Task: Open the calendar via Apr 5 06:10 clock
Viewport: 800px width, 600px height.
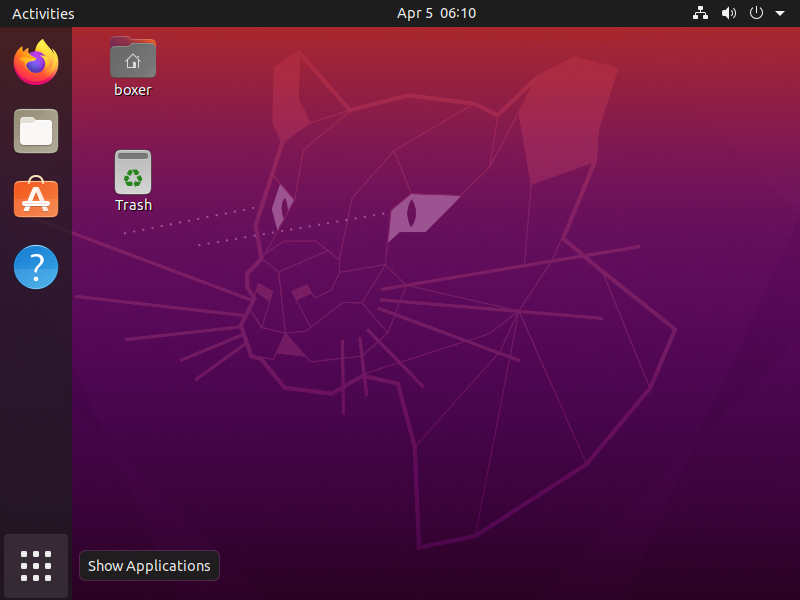Action: coord(436,13)
